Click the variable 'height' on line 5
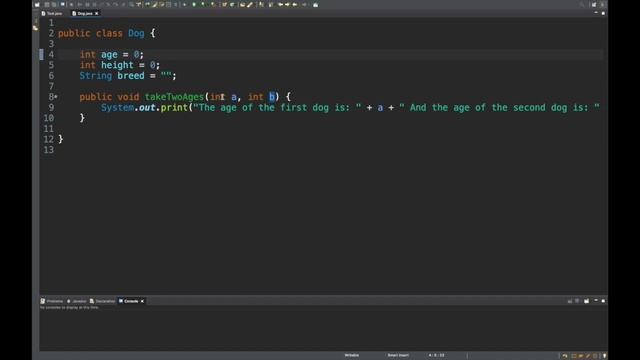 [118, 65]
